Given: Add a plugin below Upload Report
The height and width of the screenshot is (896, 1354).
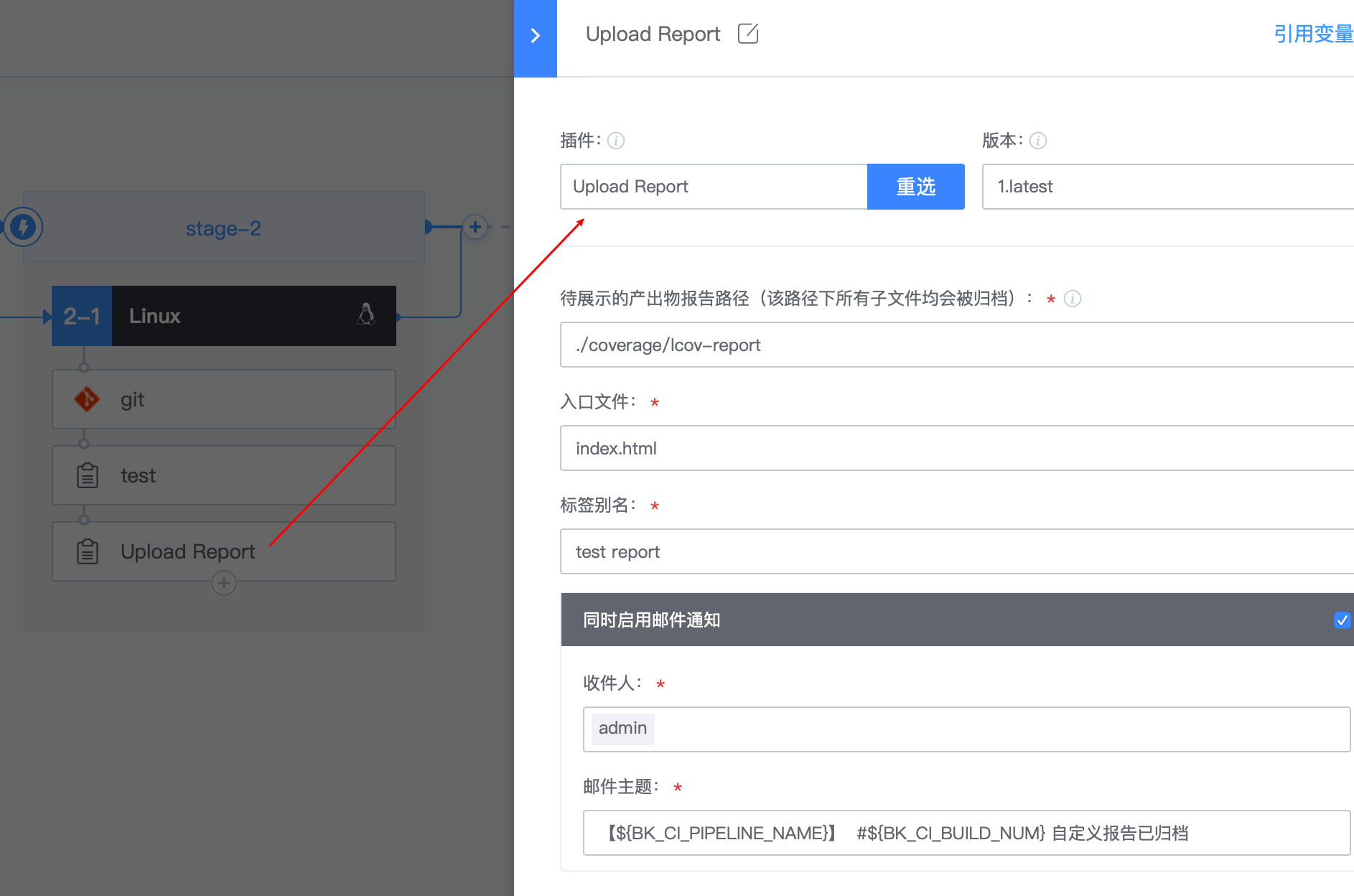Looking at the screenshot, I should [x=224, y=583].
